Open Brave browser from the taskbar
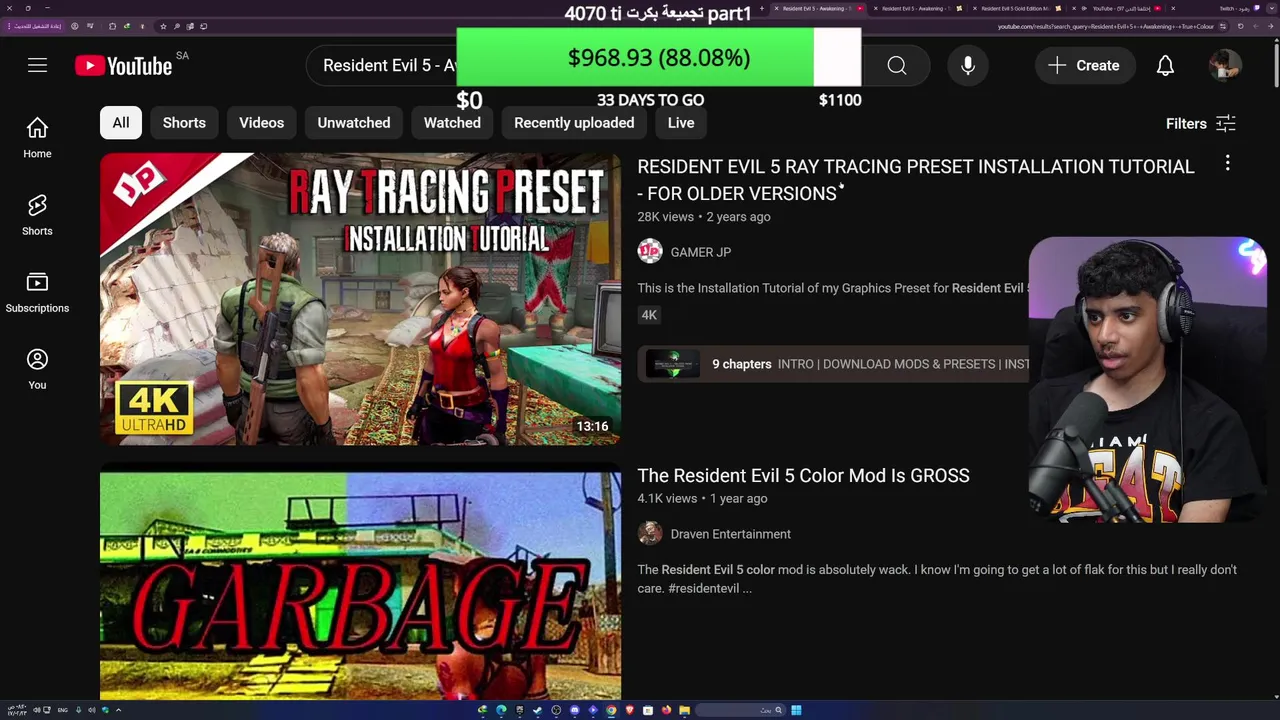The image size is (1280, 720). tap(629, 710)
